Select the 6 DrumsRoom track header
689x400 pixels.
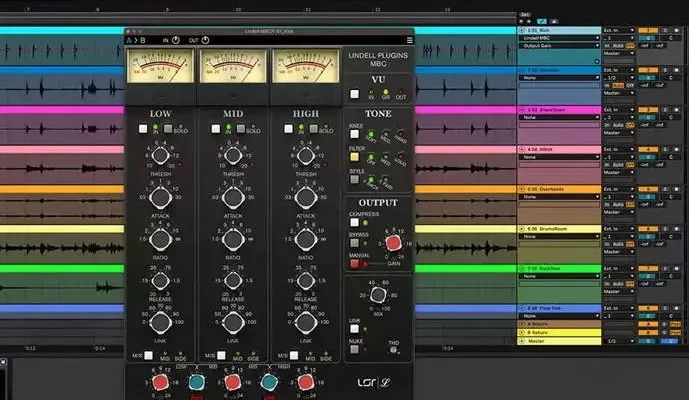click(x=559, y=228)
